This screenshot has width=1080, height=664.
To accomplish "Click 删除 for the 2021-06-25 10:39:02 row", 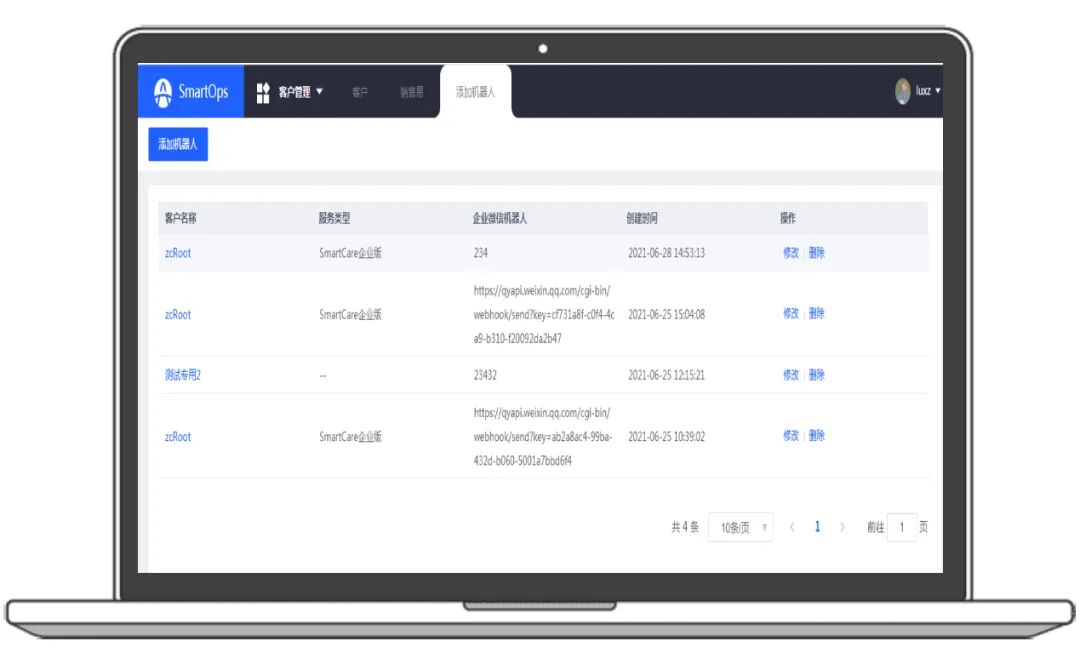I will coord(817,435).
